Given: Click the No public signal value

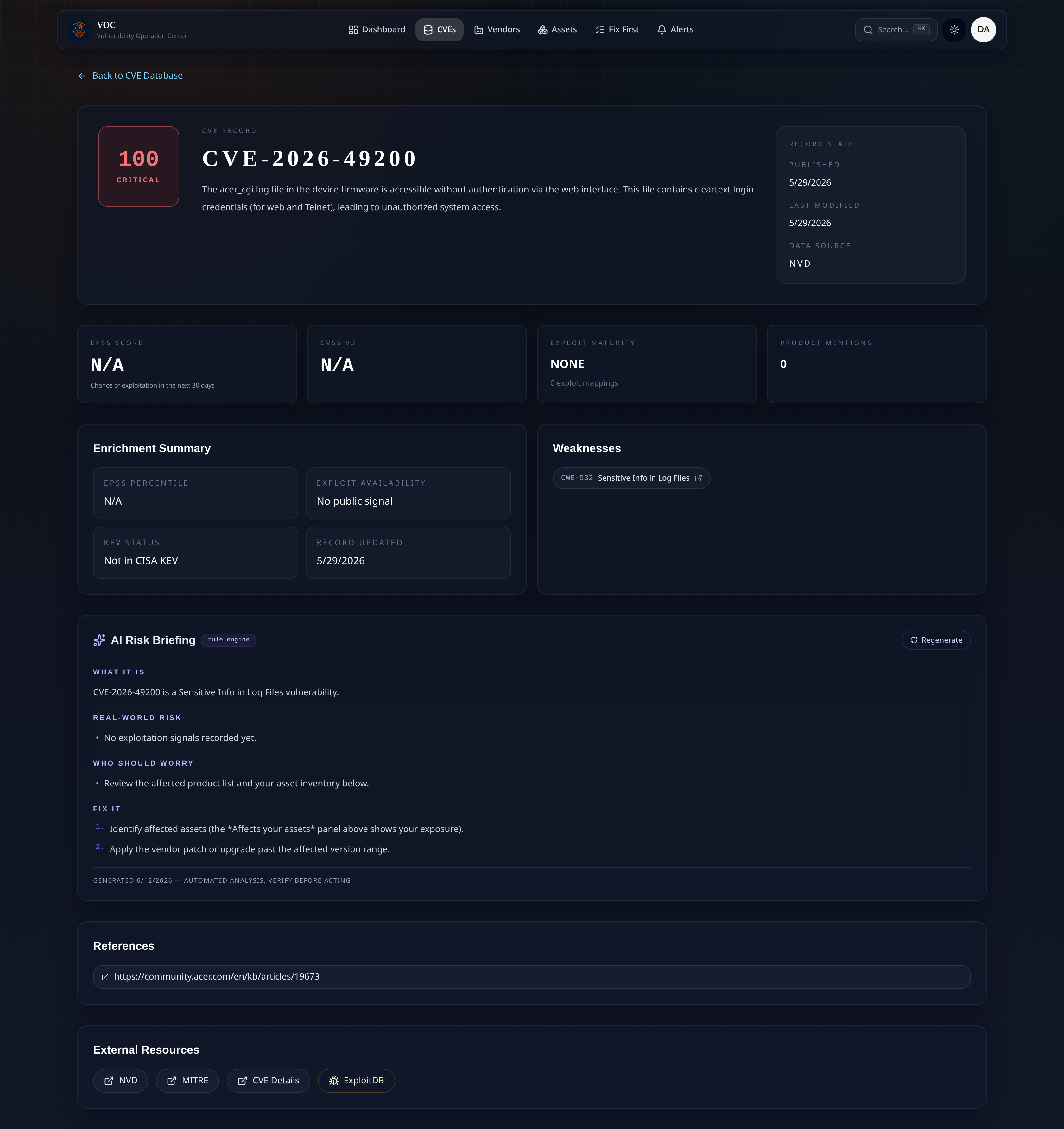Looking at the screenshot, I should (x=354, y=501).
